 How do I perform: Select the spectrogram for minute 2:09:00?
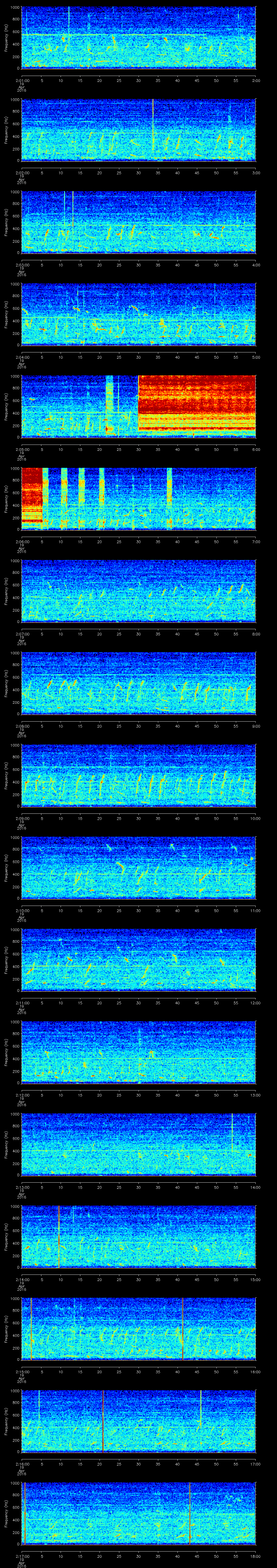pyautogui.click(x=139, y=775)
